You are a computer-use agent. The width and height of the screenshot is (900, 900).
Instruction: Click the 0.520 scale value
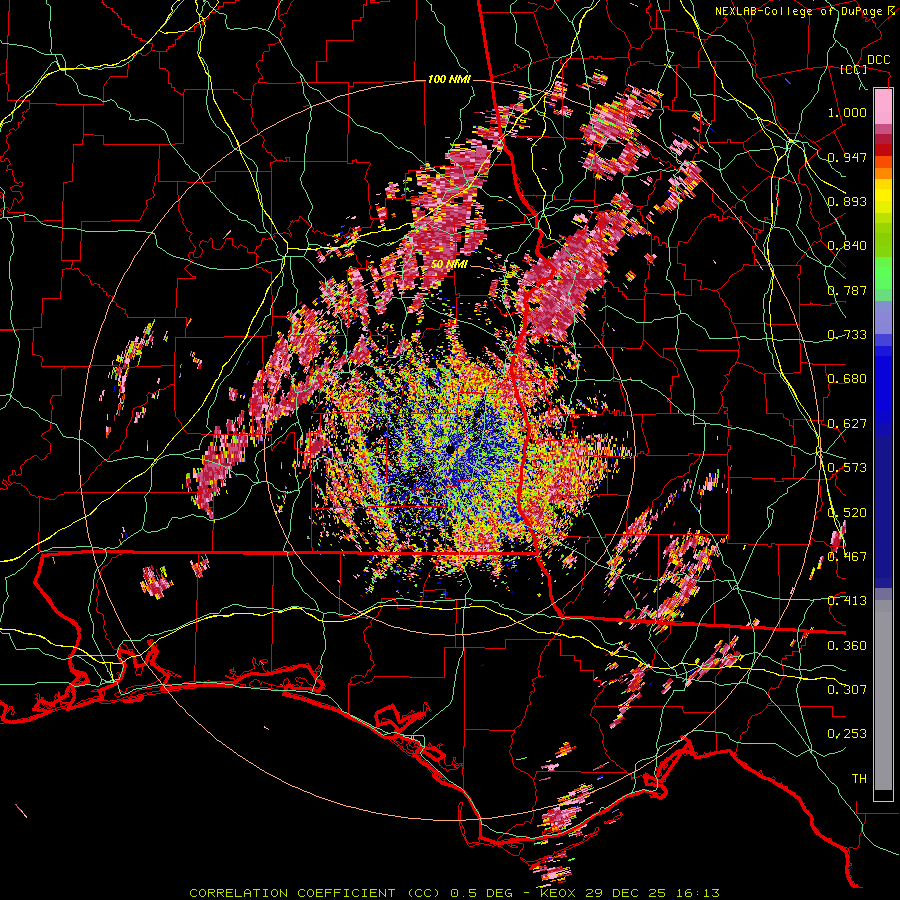point(847,513)
